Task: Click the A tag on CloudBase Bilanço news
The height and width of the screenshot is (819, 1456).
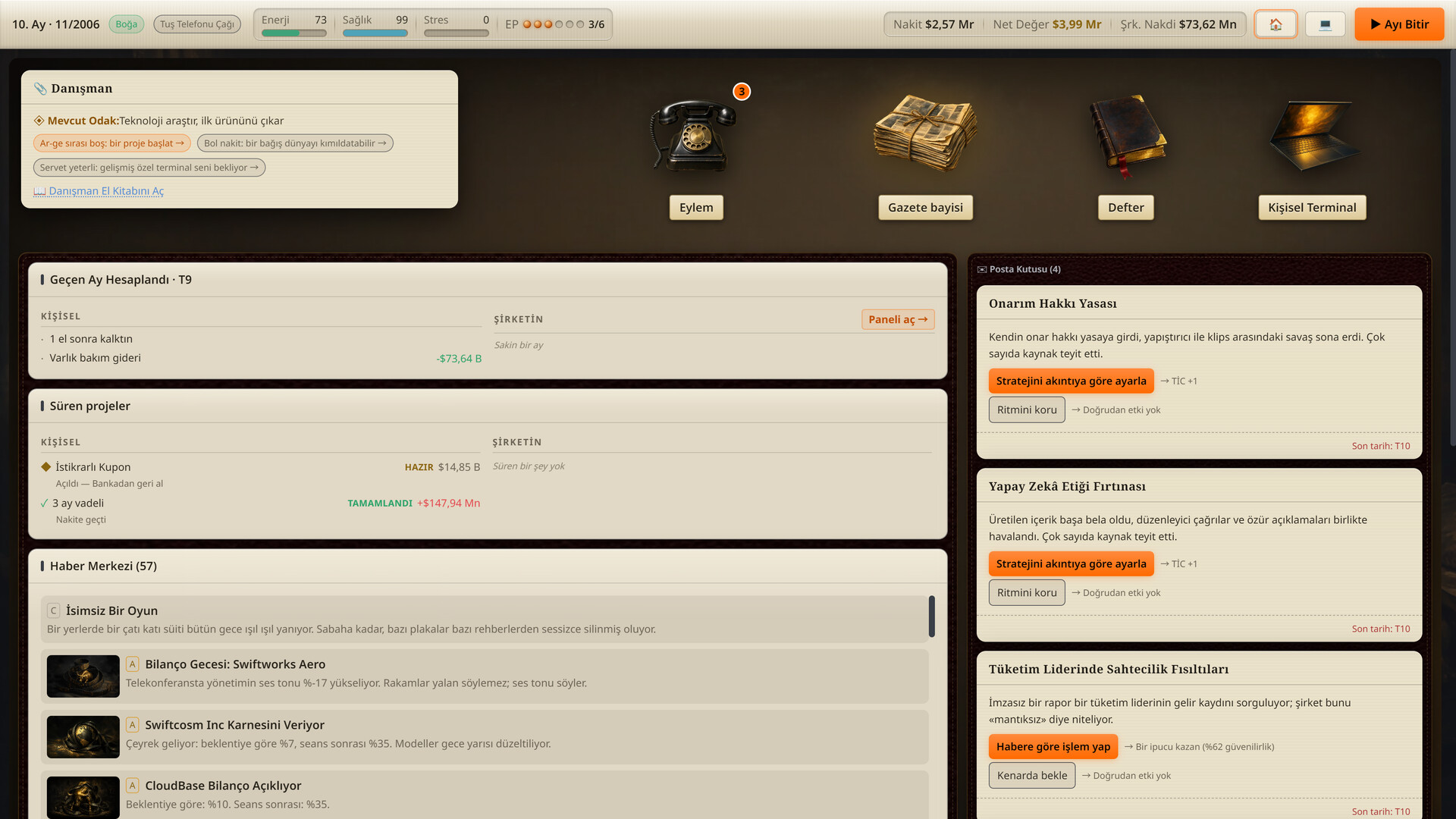Action: 132,786
